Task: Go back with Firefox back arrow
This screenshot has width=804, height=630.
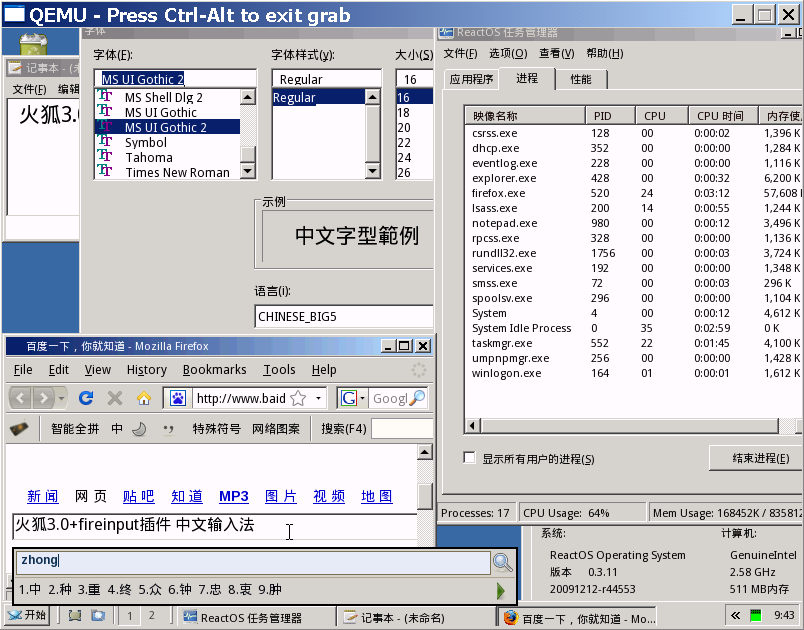Action: tap(21, 398)
